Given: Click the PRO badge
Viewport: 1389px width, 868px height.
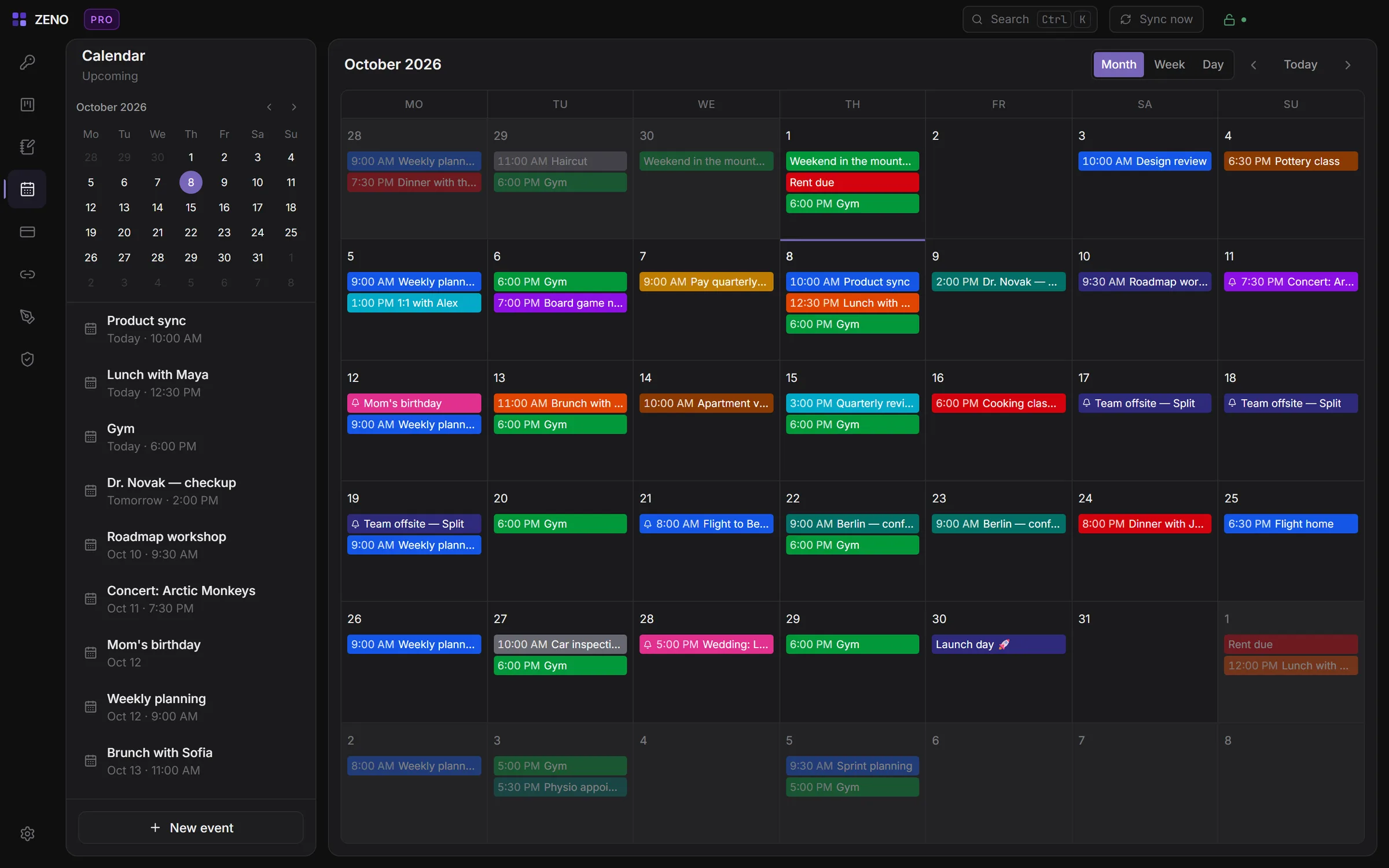Looking at the screenshot, I should 101,20.
